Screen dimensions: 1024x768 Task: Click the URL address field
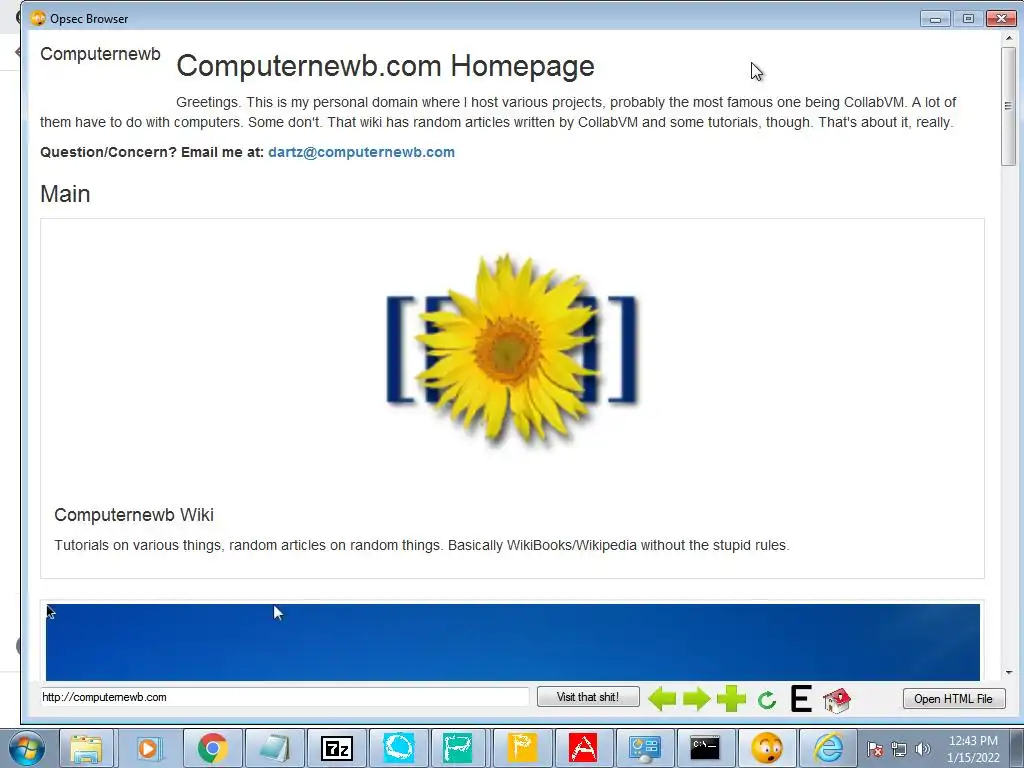(285, 697)
